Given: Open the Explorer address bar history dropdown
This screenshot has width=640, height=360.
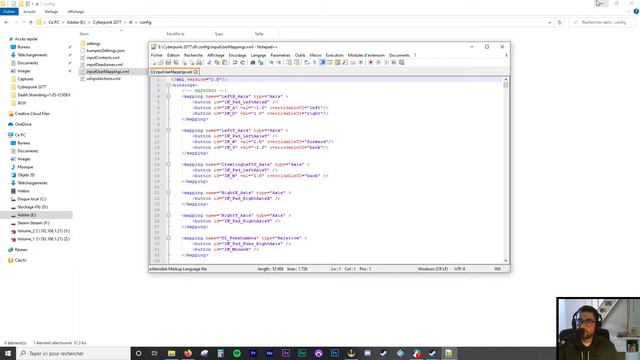Looking at the screenshot, I should 549,22.
